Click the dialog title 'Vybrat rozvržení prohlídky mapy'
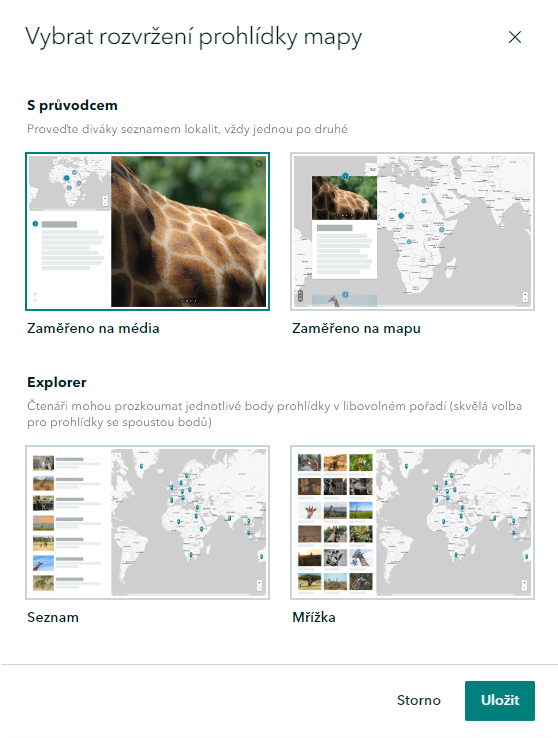The height and width of the screenshot is (738, 558). click(x=193, y=37)
